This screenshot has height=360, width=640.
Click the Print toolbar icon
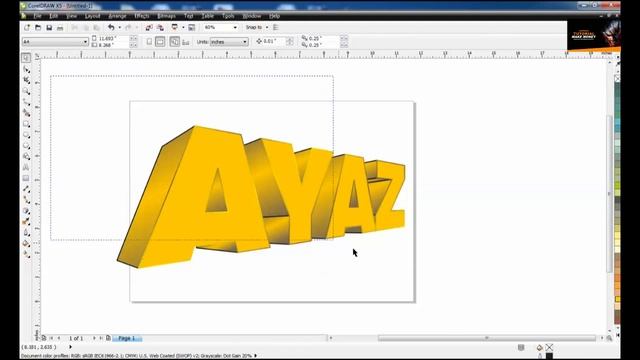click(x=60, y=27)
